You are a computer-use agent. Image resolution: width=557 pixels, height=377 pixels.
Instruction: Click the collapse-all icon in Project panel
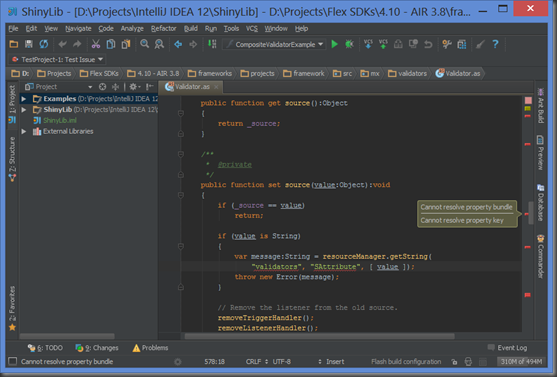tap(115, 87)
